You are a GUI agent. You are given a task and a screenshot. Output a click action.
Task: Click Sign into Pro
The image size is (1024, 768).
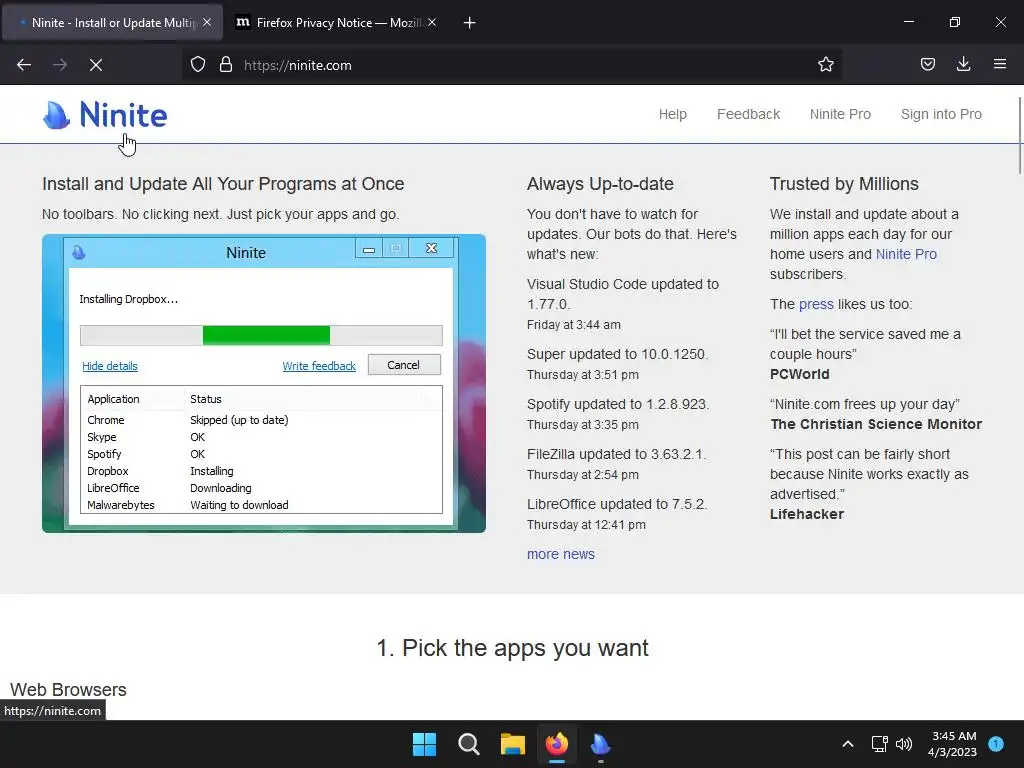[x=941, y=114]
